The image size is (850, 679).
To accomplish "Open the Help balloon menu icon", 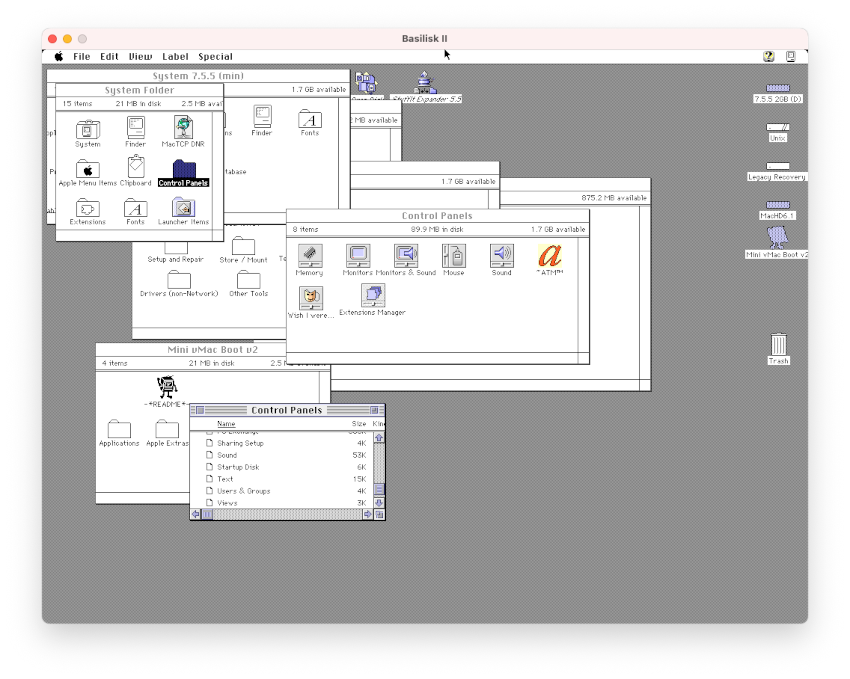I will pos(769,56).
